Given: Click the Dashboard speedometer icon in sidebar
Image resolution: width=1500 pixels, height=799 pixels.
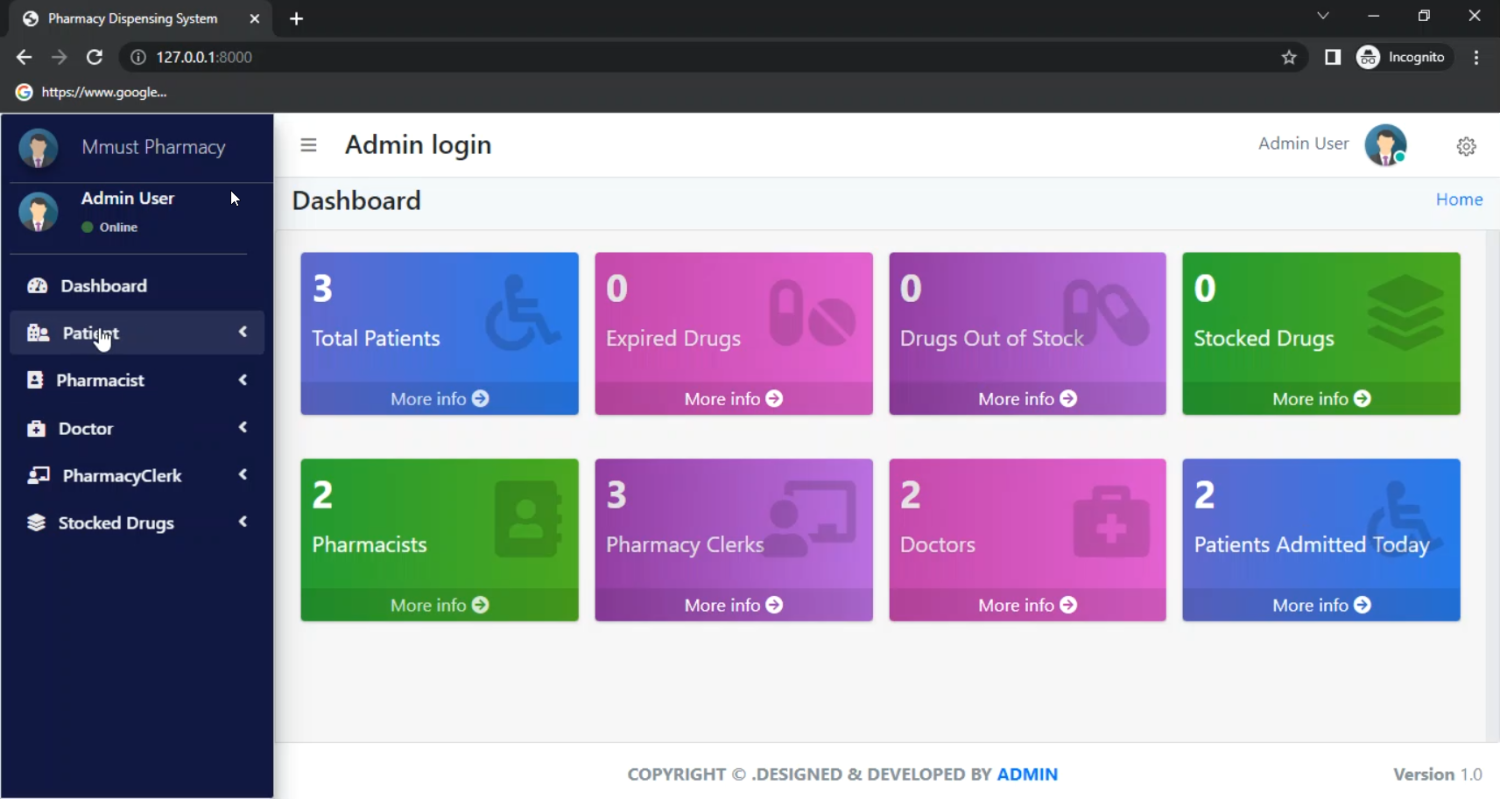Looking at the screenshot, I should coord(37,286).
